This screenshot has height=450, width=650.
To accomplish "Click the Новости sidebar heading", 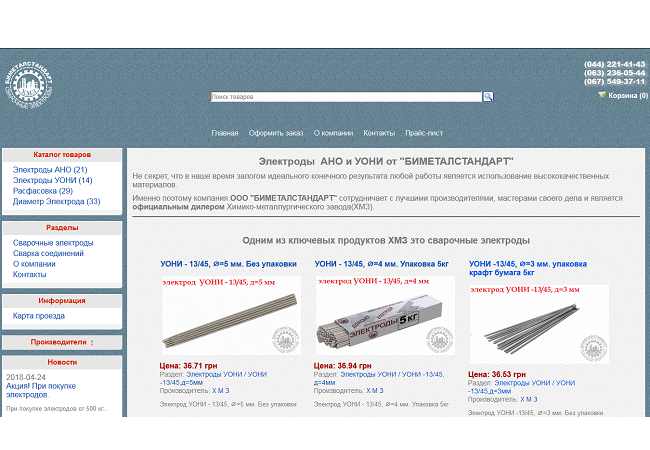I will 62,363.
